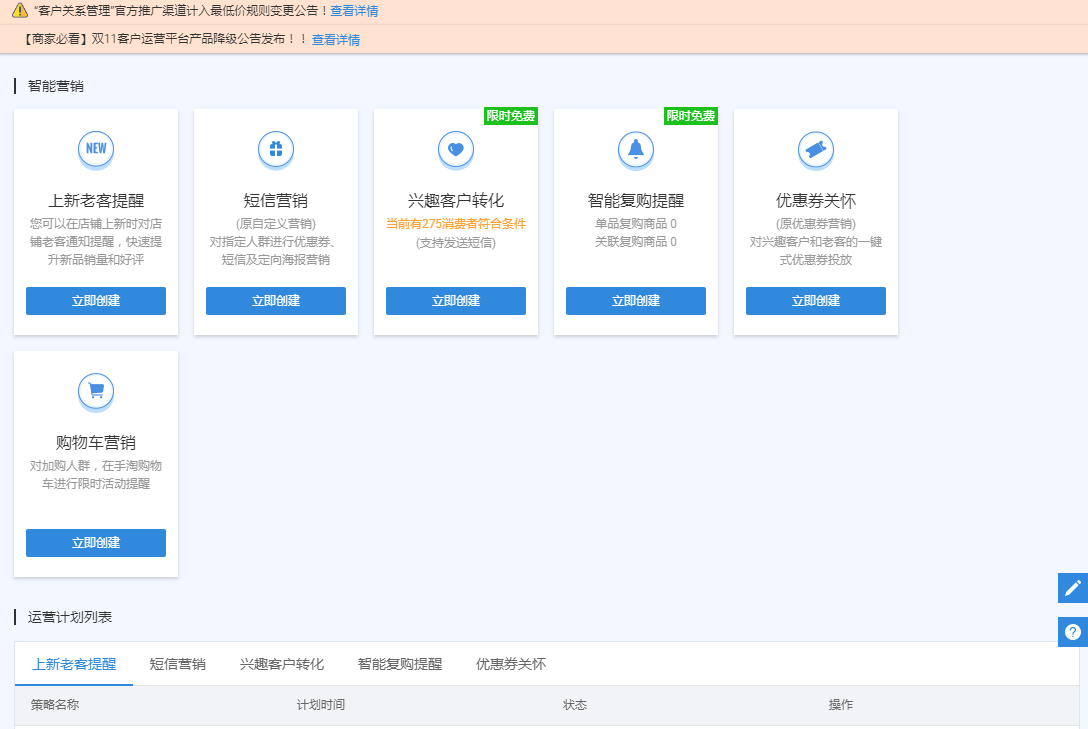
Task: Click the bell icon for 智能复购提醒
Action: click(636, 149)
